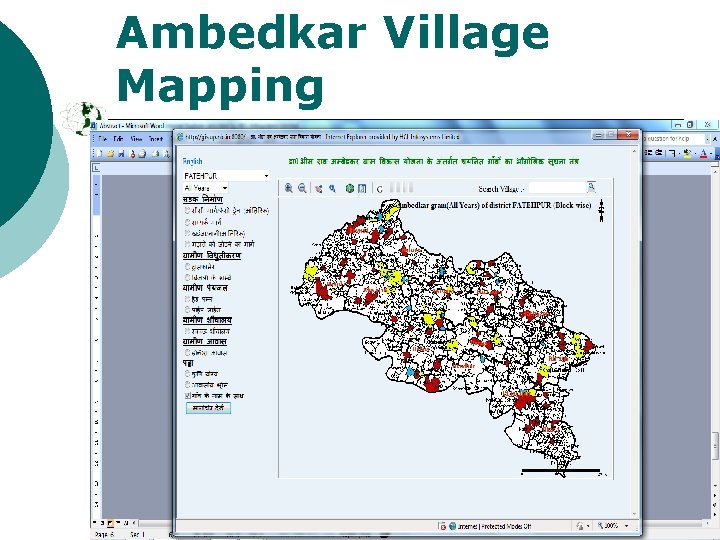Viewport: 720px width, 540px height.
Task: Click the map legend icon beside the globe
Action: tap(362, 188)
